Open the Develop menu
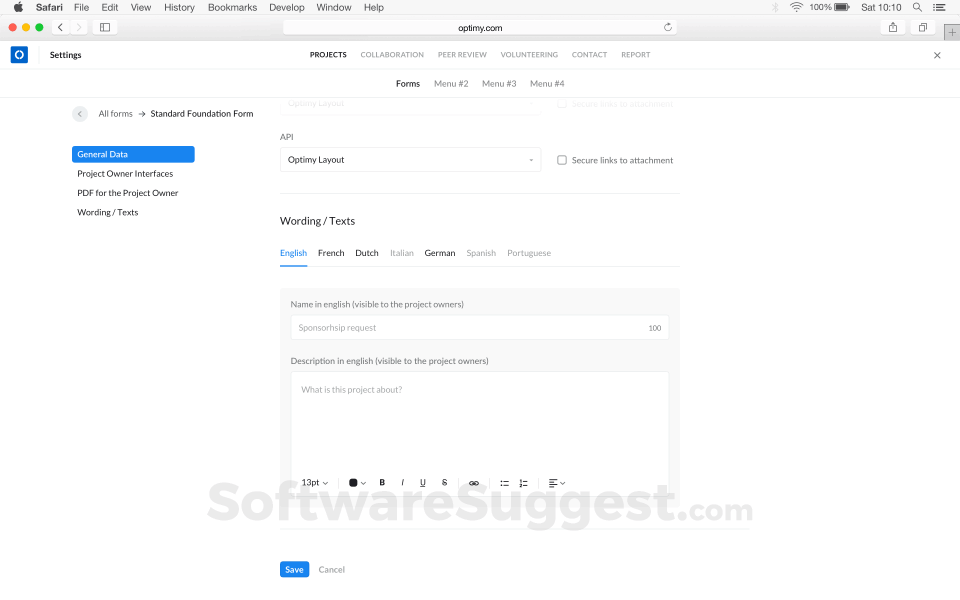Viewport: 960px width, 600px height. pos(287,7)
